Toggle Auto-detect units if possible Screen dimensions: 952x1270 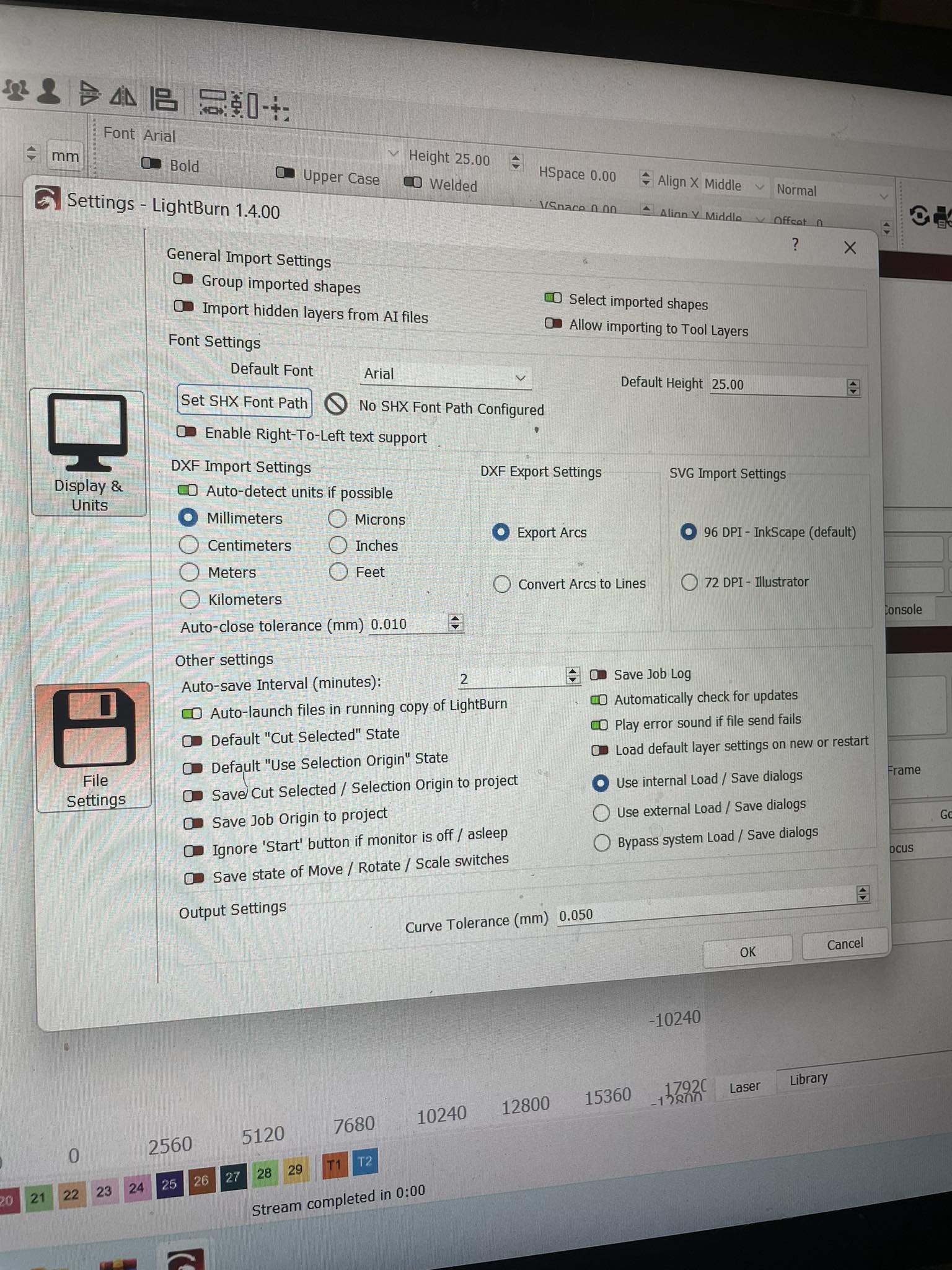tap(188, 490)
